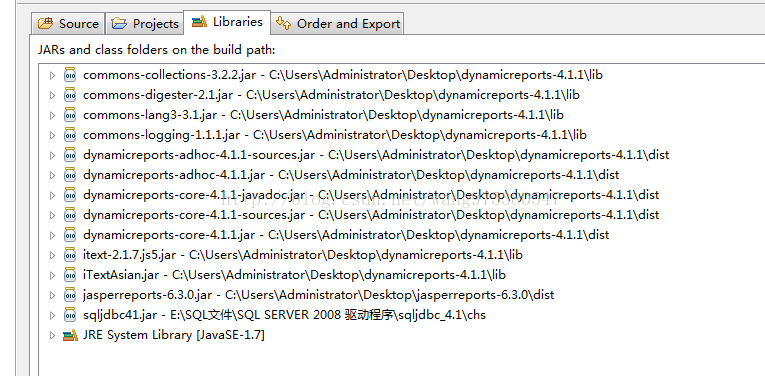
Task: Switch to the Source tab
Action: pyautogui.click(x=68, y=23)
